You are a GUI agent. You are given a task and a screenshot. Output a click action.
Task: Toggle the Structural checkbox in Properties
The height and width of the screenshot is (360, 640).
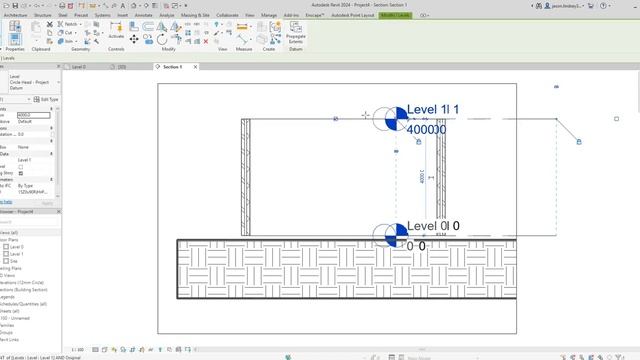pos(21,167)
